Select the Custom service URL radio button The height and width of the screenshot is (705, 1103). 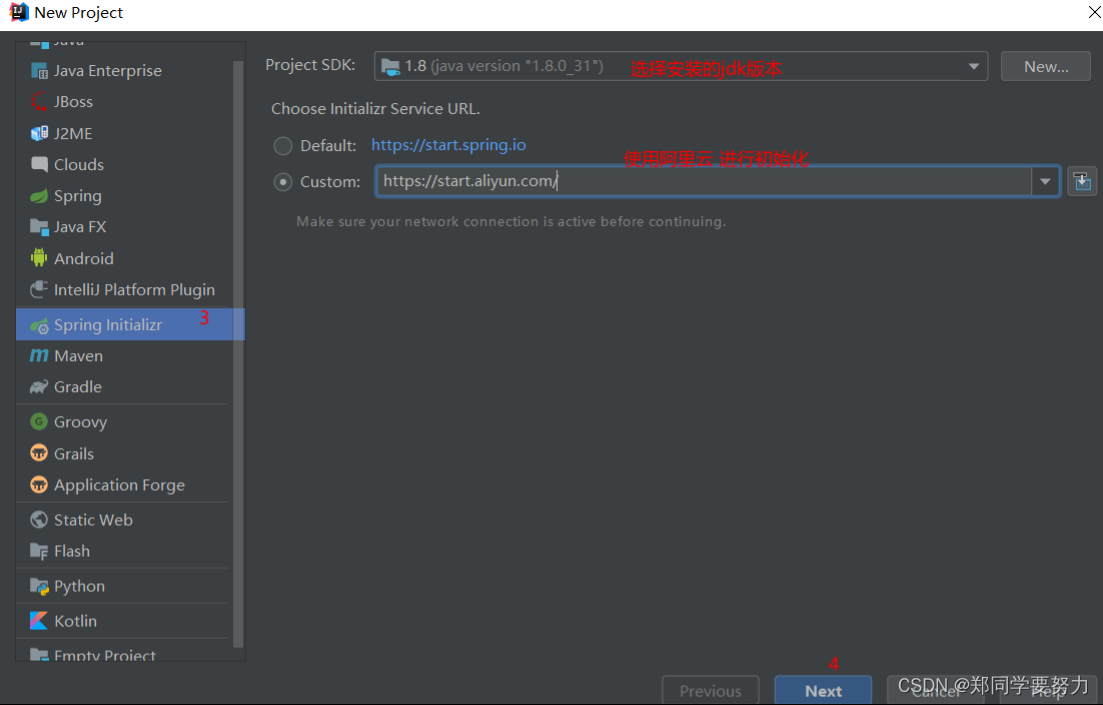[x=283, y=182]
